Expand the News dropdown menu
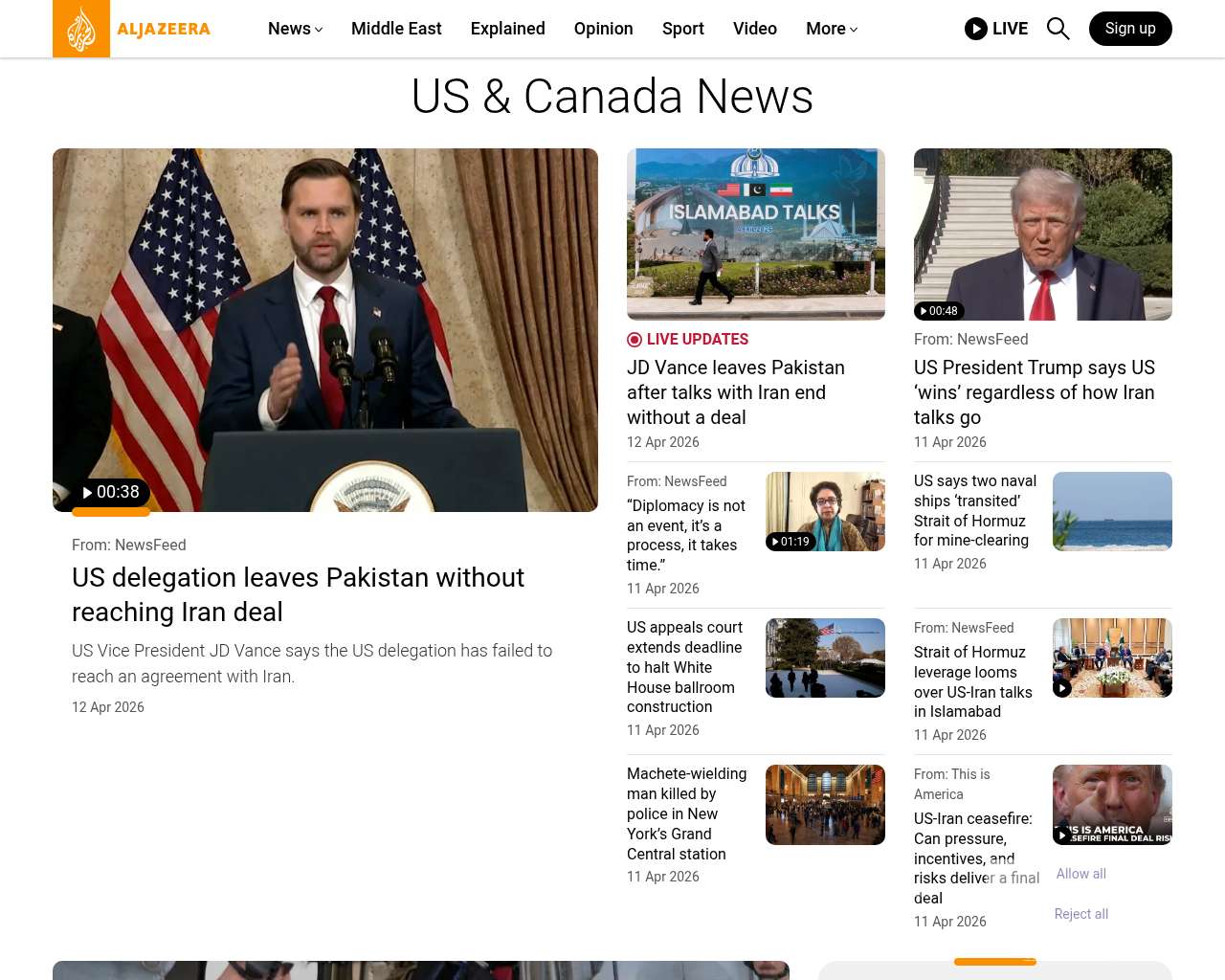The width and height of the screenshot is (1225, 980). 295,29
